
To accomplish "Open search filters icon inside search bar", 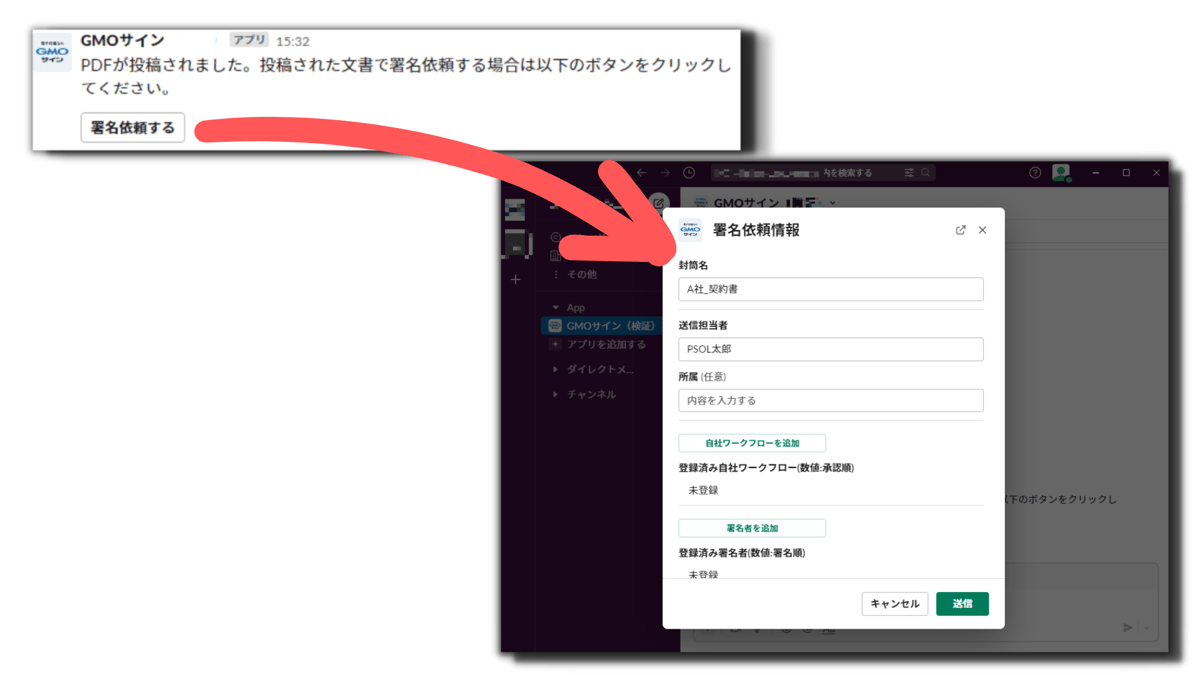I will [910, 172].
